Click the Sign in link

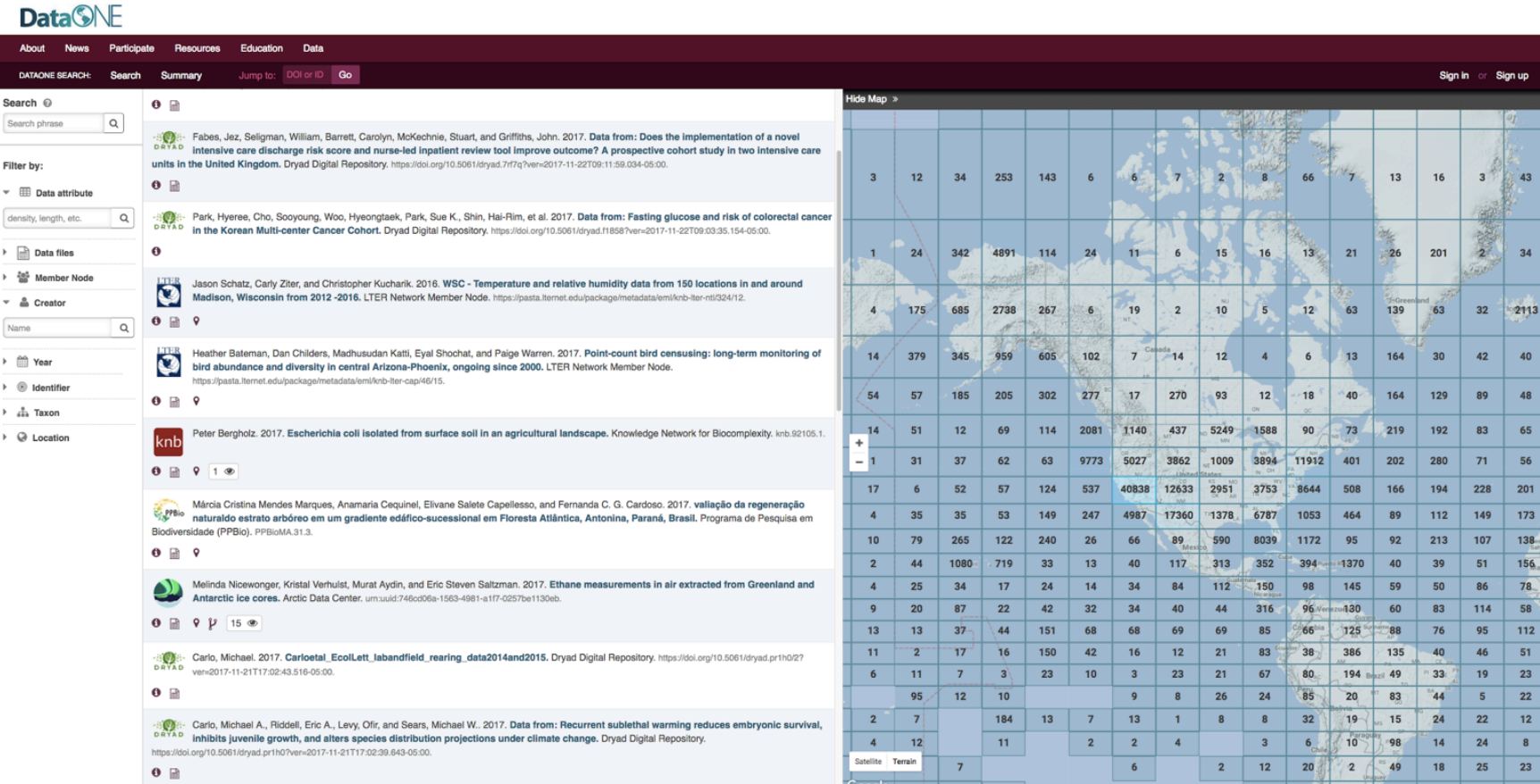coord(1453,75)
